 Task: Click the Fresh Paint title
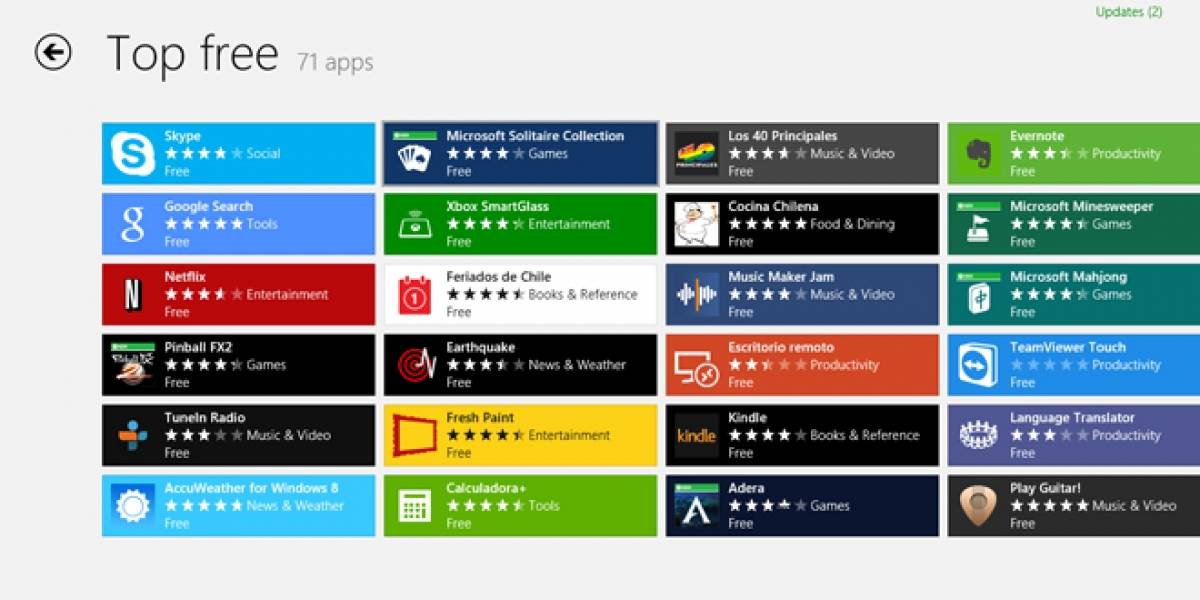pyautogui.click(x=480, y=417)
